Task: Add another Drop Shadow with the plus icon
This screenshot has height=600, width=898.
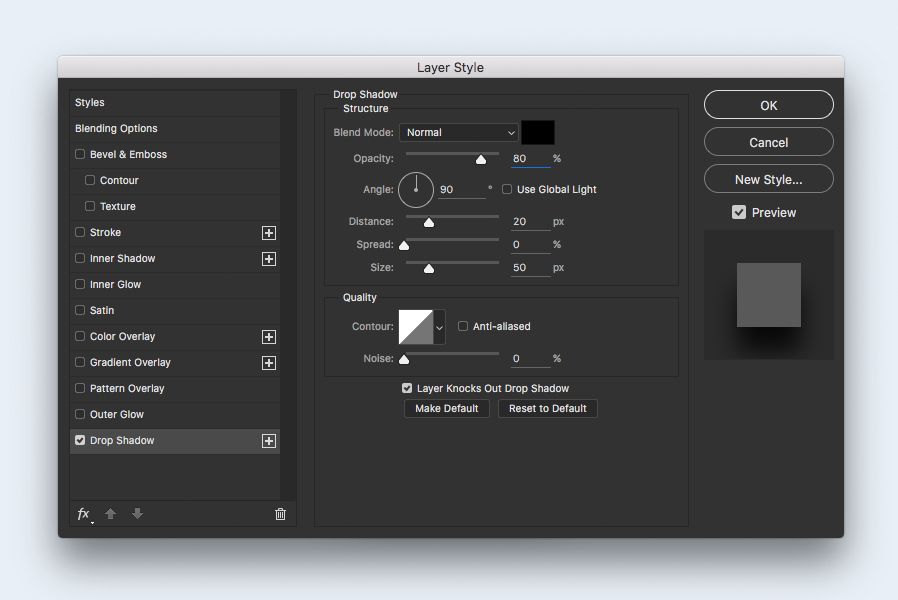Action: click(x=268, y=440)
